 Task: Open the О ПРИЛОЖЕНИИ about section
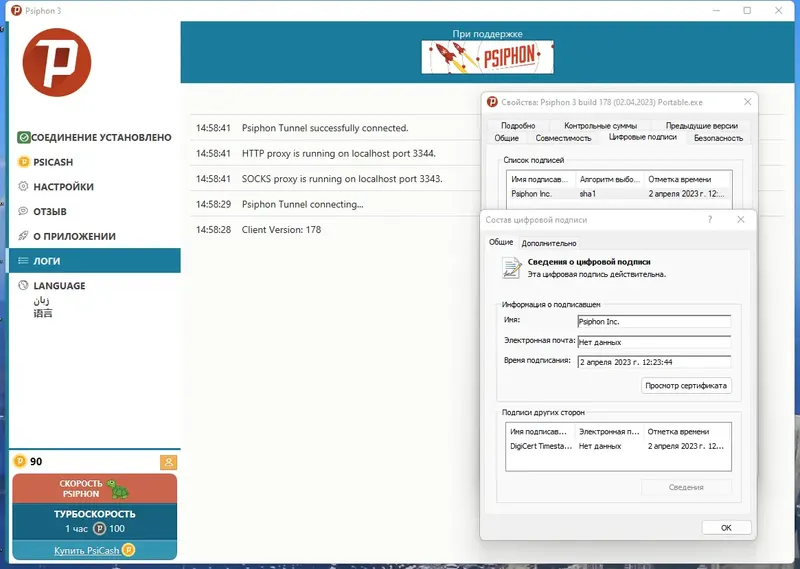pos(94,236)
